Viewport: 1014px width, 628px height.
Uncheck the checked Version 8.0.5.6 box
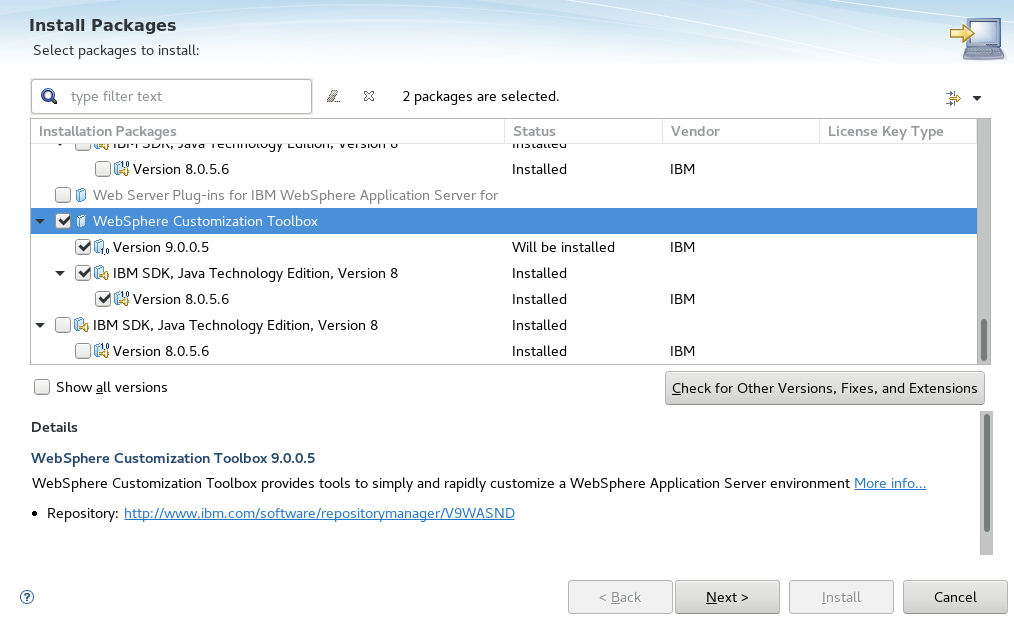103,299
